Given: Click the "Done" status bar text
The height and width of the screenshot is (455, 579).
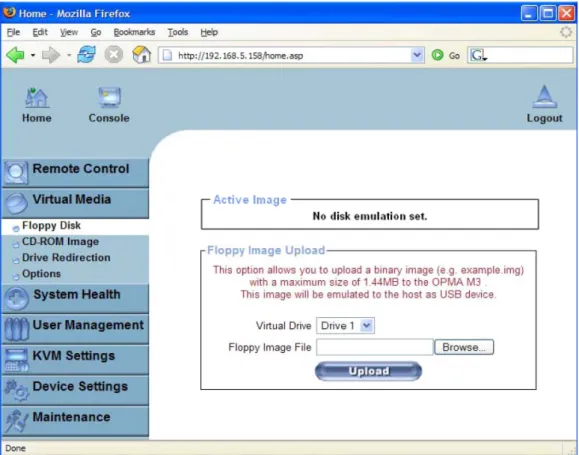Looking at the screenshot, I should 15,448.
